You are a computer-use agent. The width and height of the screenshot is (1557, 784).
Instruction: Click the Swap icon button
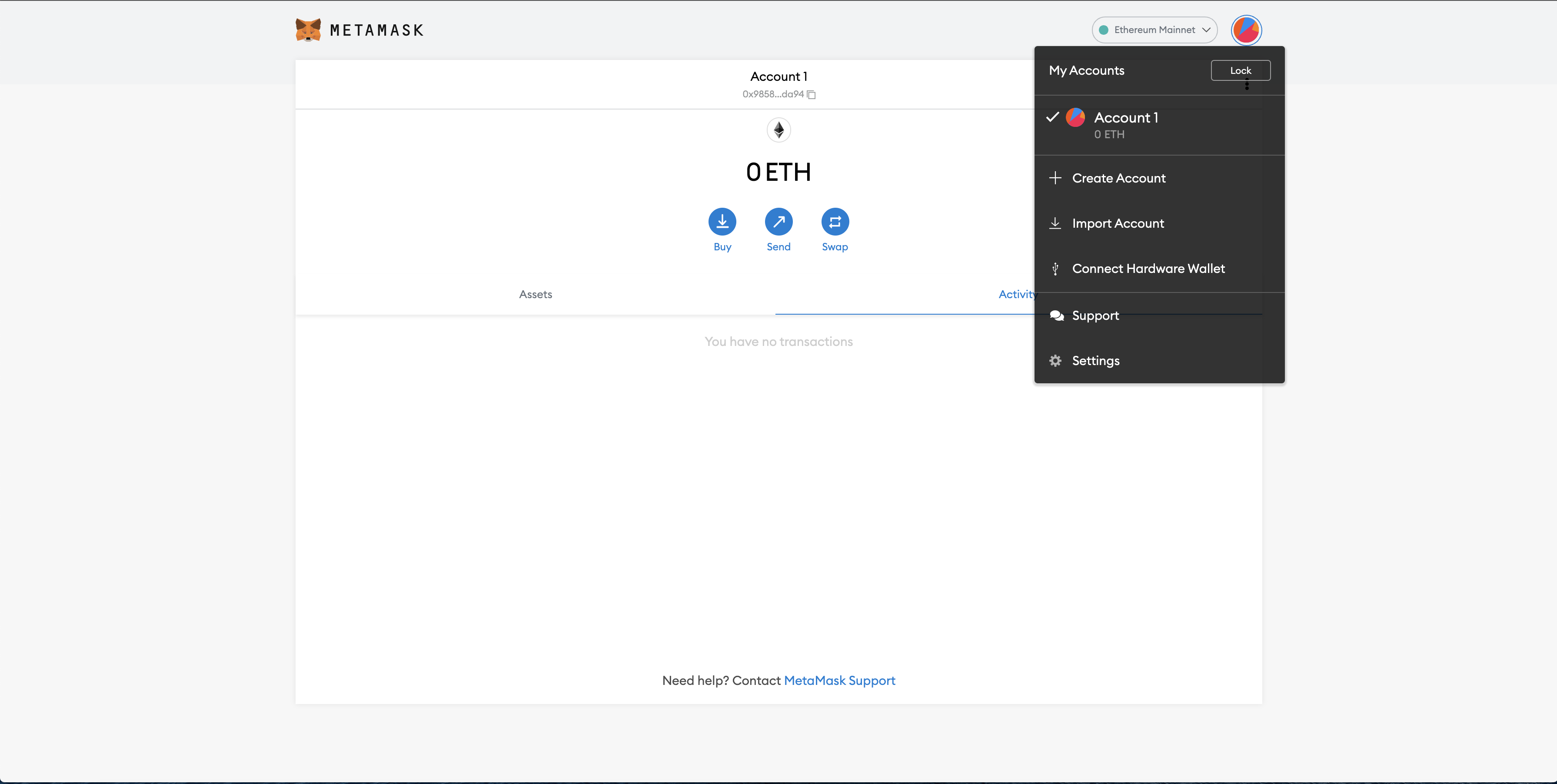point(835,222)
